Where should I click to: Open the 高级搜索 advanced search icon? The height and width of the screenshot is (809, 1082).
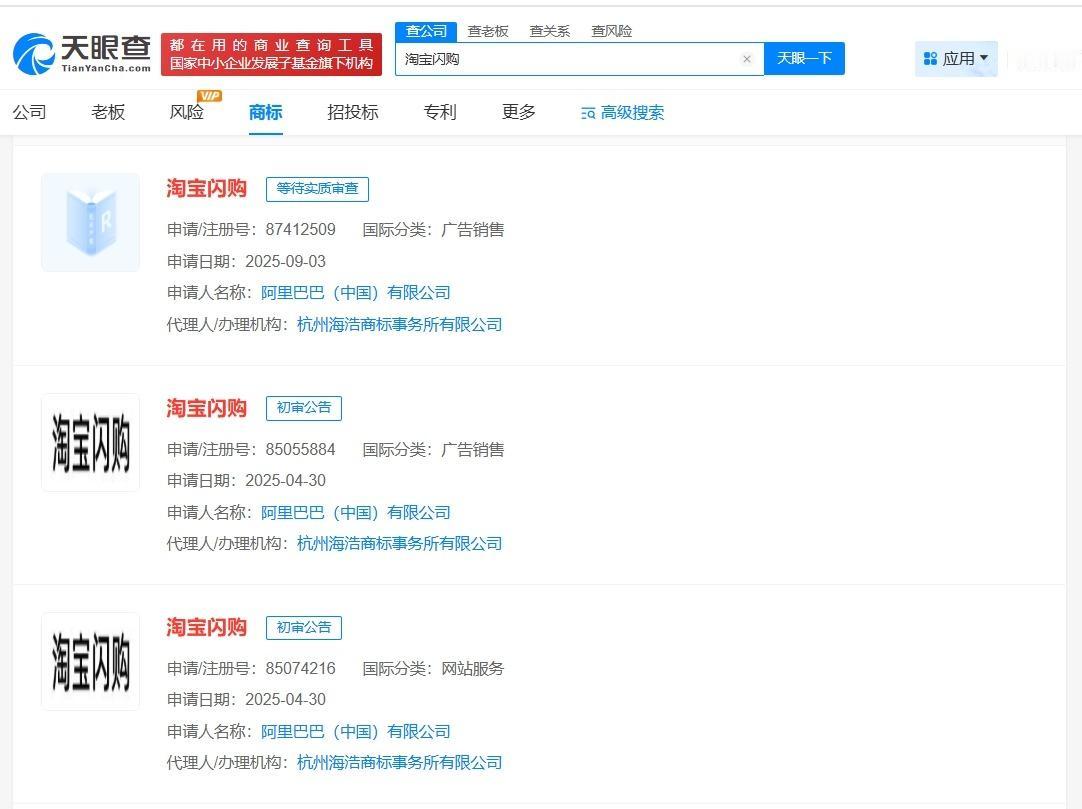point(586,113)
